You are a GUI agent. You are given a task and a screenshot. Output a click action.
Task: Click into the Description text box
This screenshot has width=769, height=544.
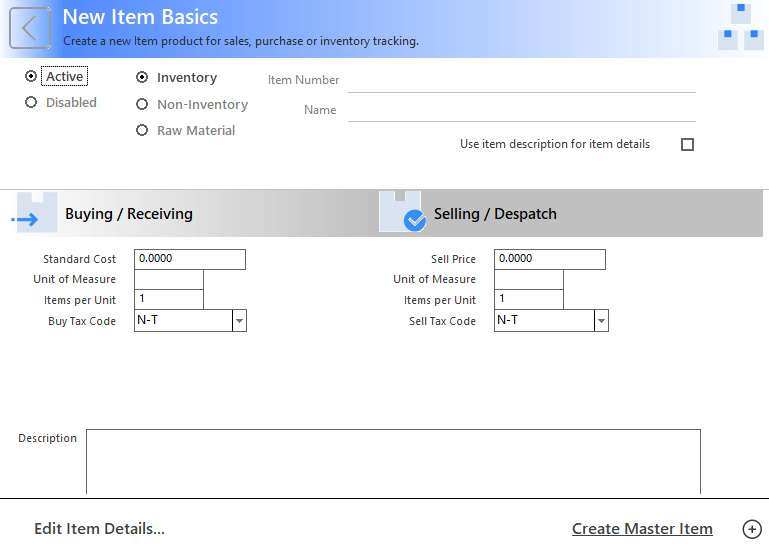point(393,460)
